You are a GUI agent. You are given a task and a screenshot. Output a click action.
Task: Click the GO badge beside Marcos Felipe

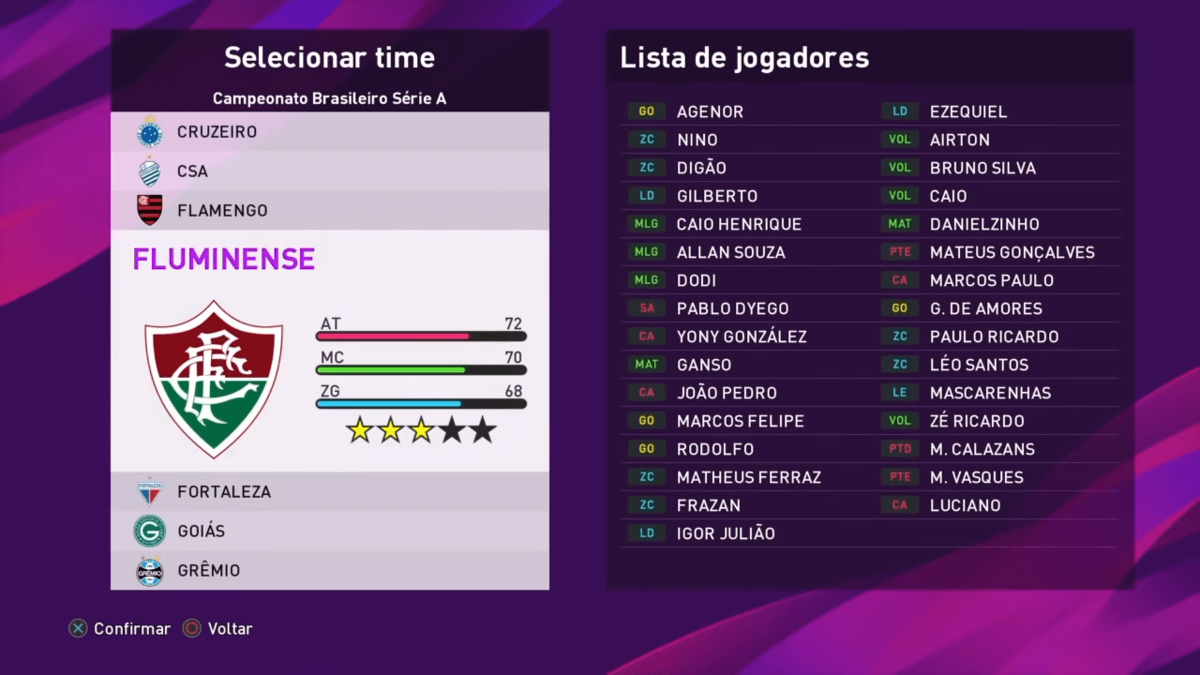(x=646, y=421)
